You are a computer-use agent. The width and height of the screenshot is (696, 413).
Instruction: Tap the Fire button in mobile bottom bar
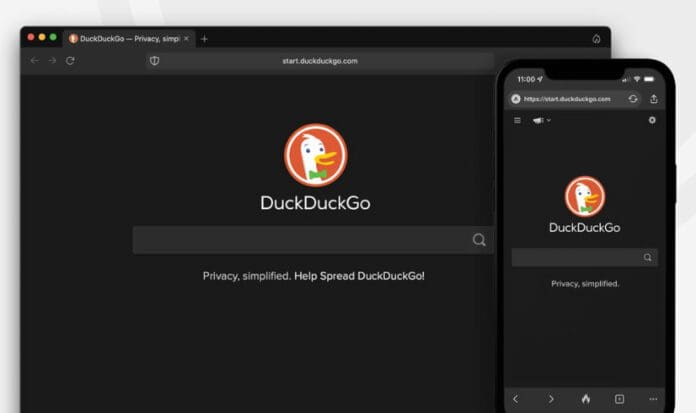[x=585, y=399]
